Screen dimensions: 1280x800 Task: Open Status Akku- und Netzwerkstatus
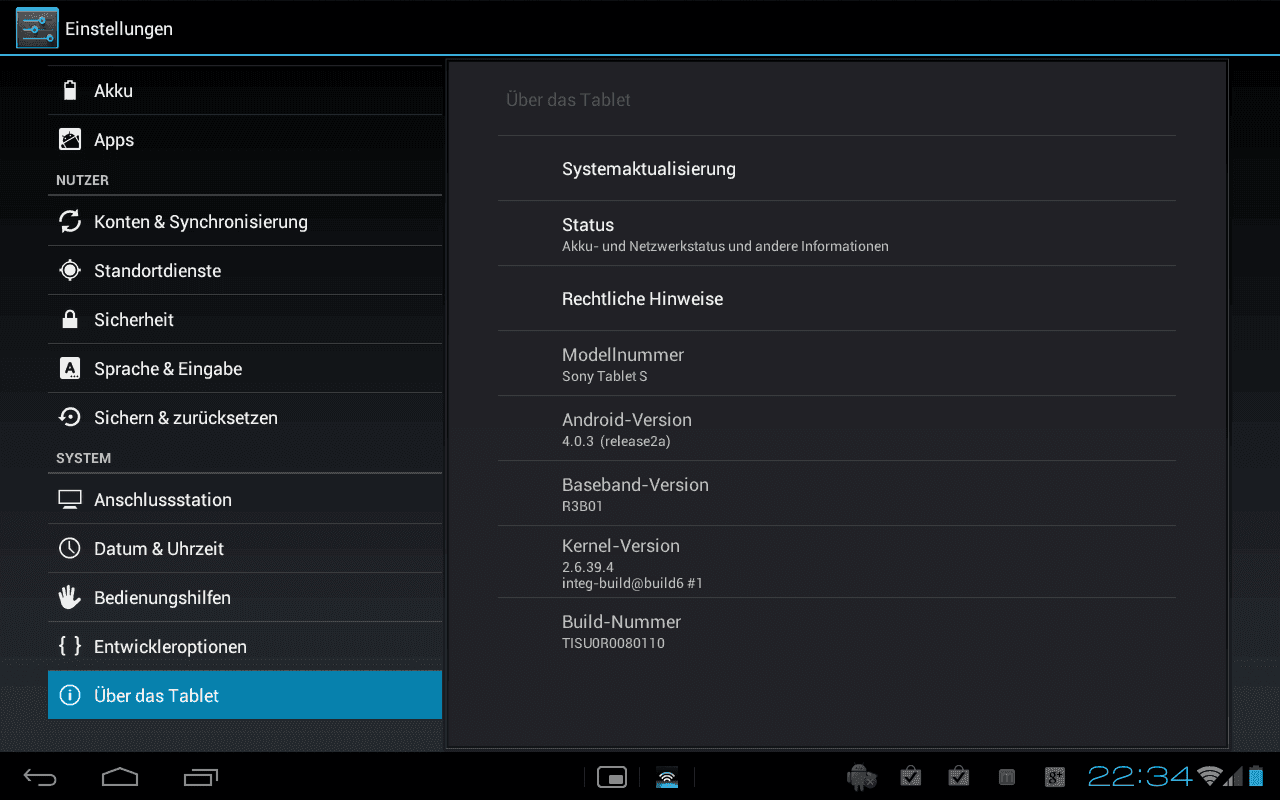pos(837,234)
